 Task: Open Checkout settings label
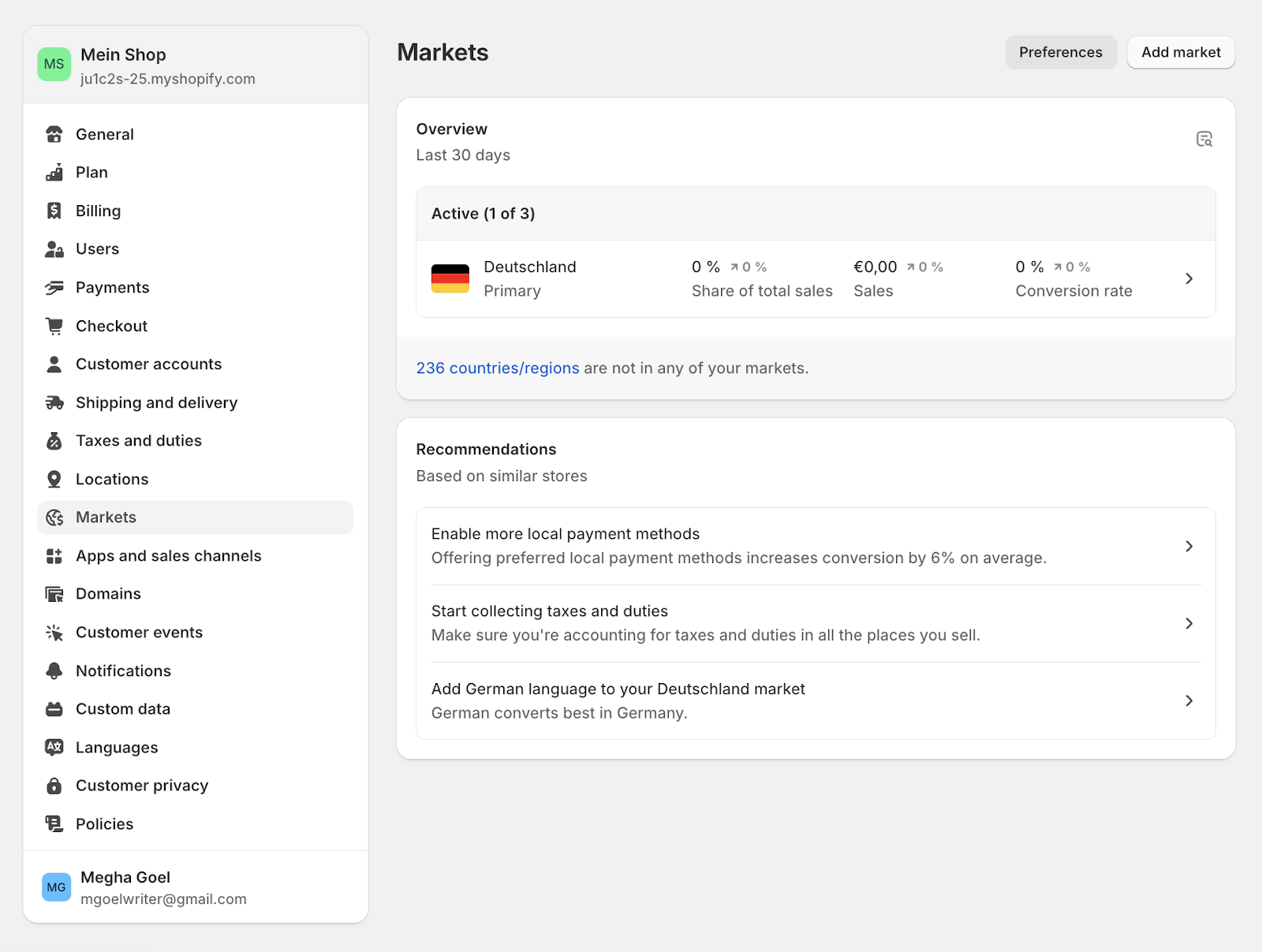(111, 326)
